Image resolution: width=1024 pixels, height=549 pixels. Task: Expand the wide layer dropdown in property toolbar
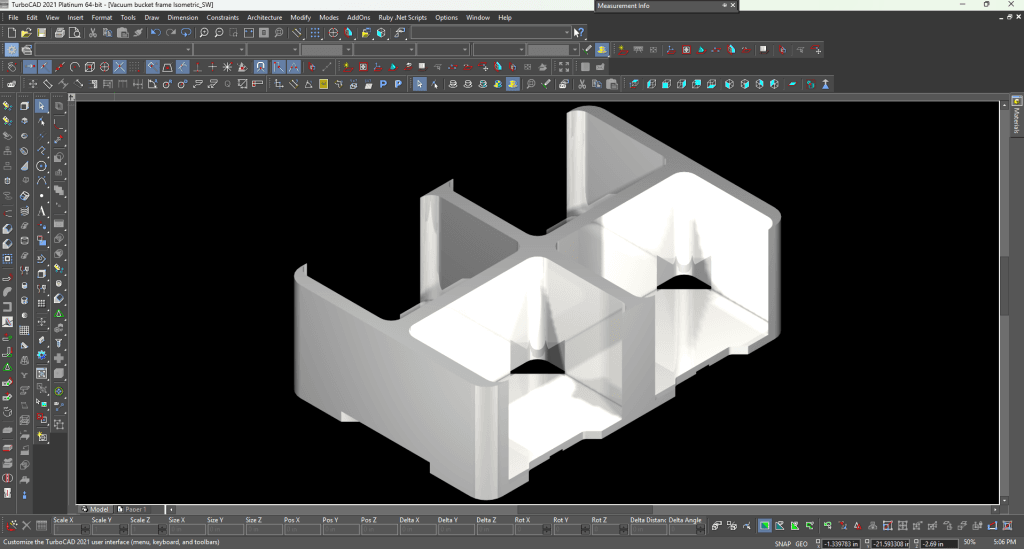pos(113,50)
